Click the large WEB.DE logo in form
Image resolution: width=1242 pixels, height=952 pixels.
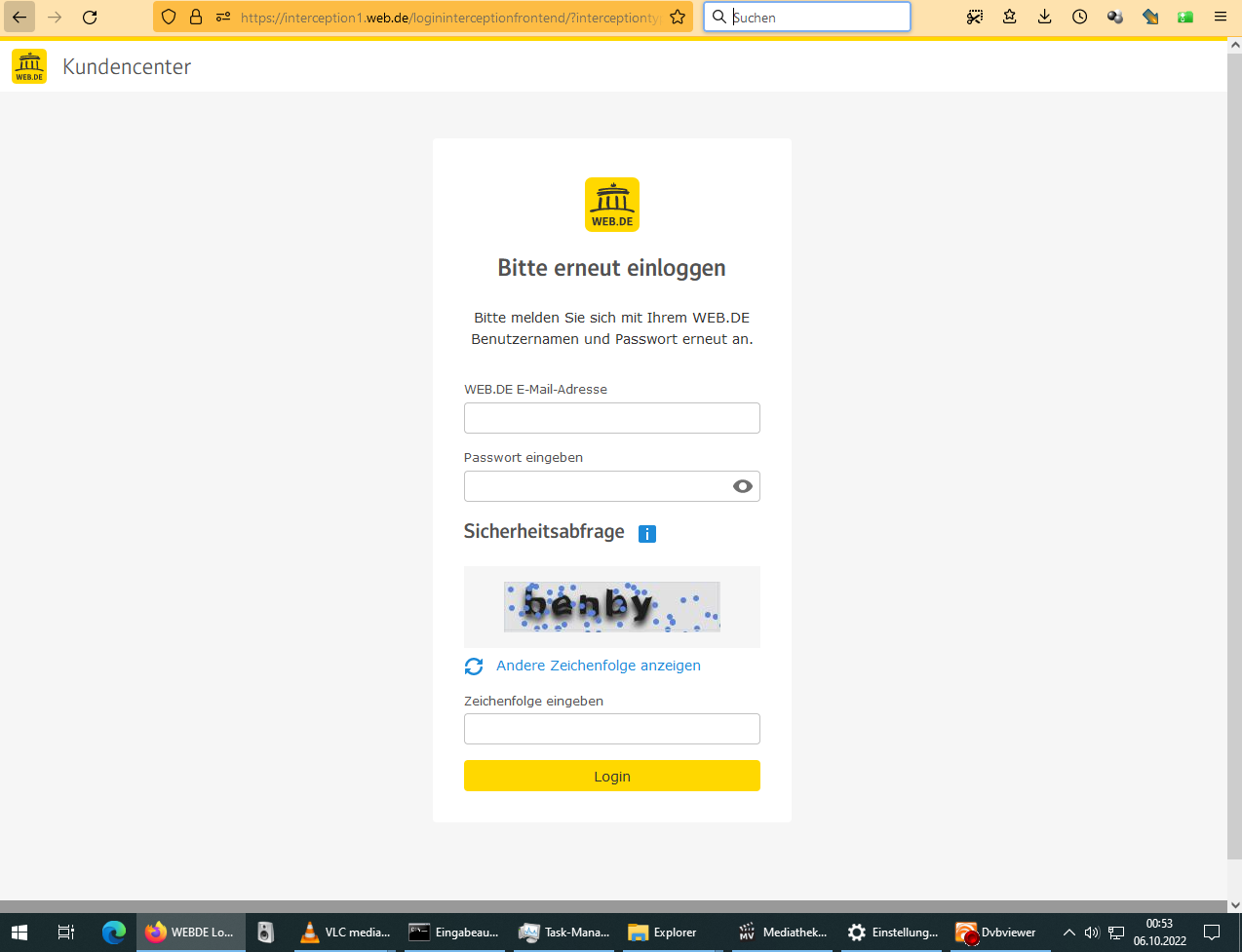[612, 205]
